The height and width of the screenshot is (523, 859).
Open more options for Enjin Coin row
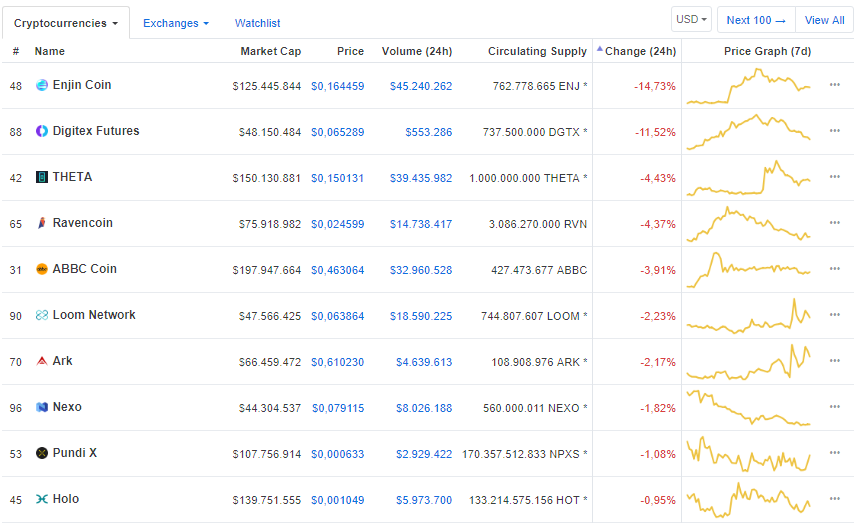pyautogui.click(x=834, y=85)
